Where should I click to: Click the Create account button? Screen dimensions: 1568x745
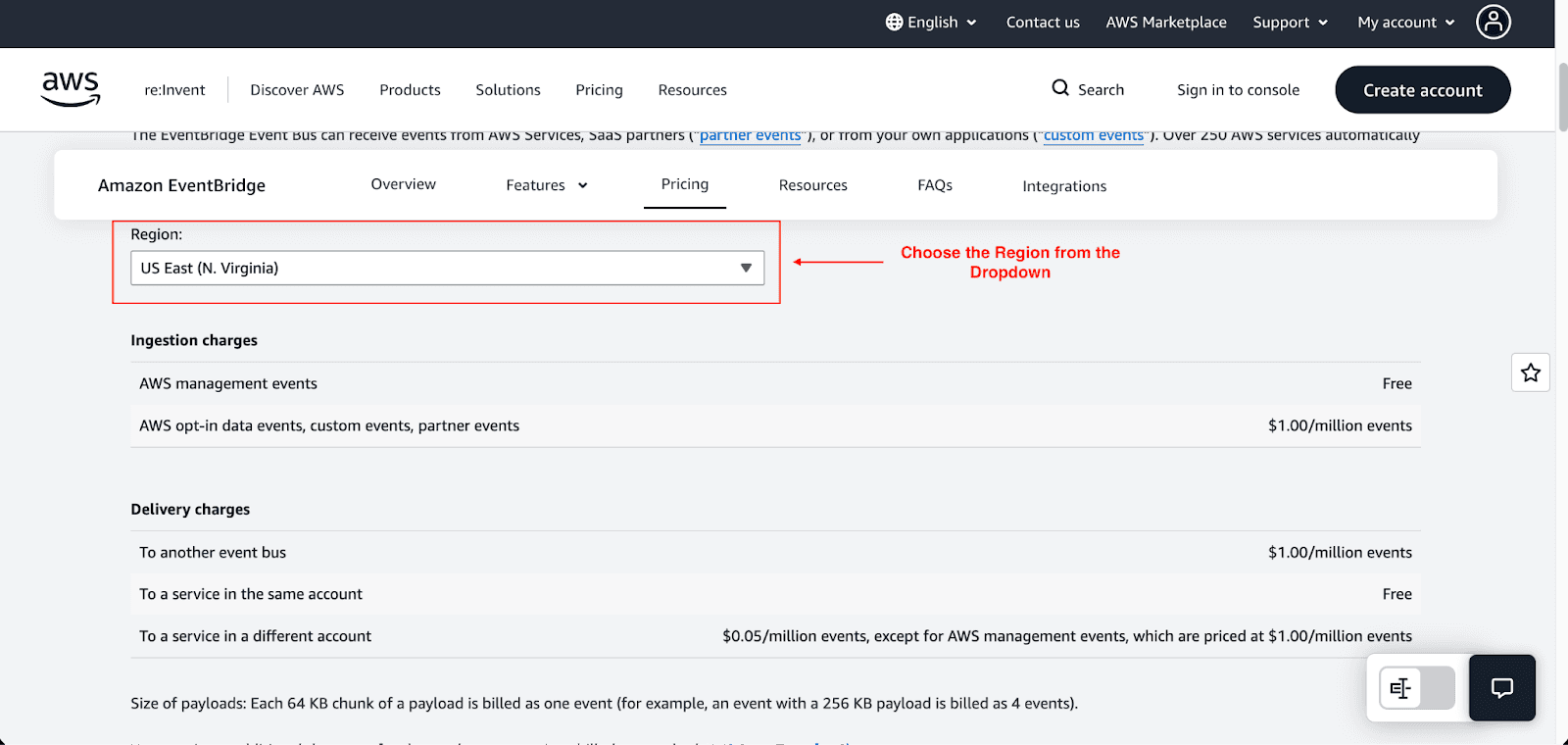[x=1423, y=90]
